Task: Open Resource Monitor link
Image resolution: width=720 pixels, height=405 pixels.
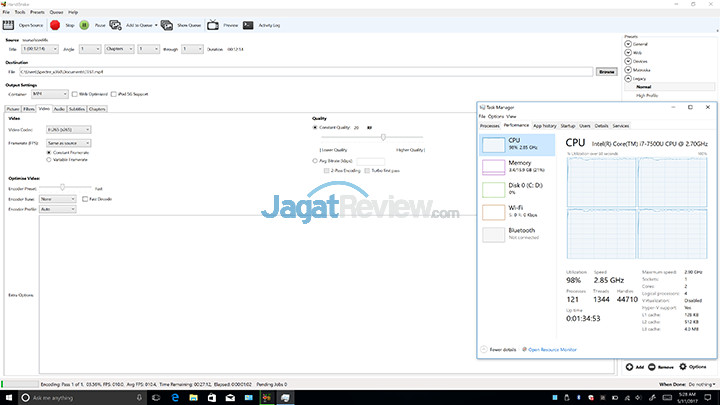Action: 552,349
